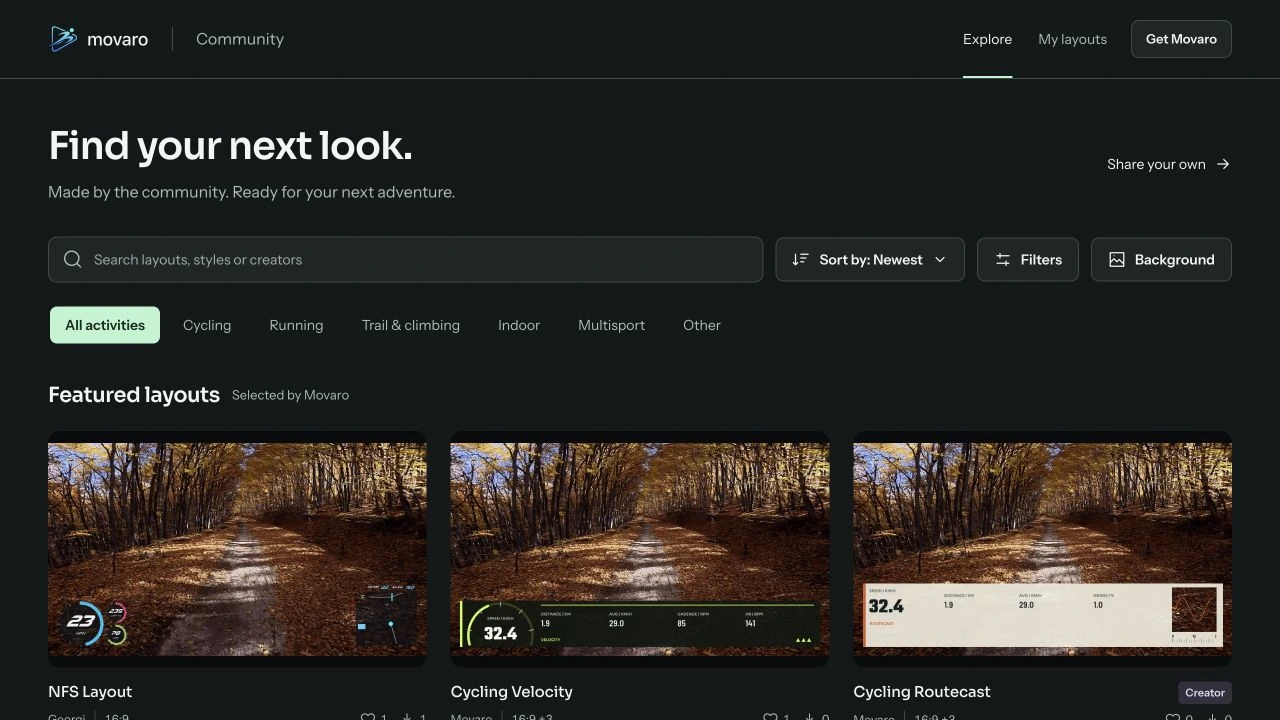Viewport: 1280px width, 720px height.
Task: Click the Cycling Routecast title
Action: point(922,692)
